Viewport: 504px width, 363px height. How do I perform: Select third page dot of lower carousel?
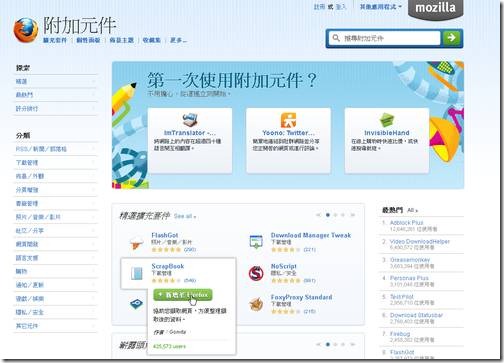[343, 344]
